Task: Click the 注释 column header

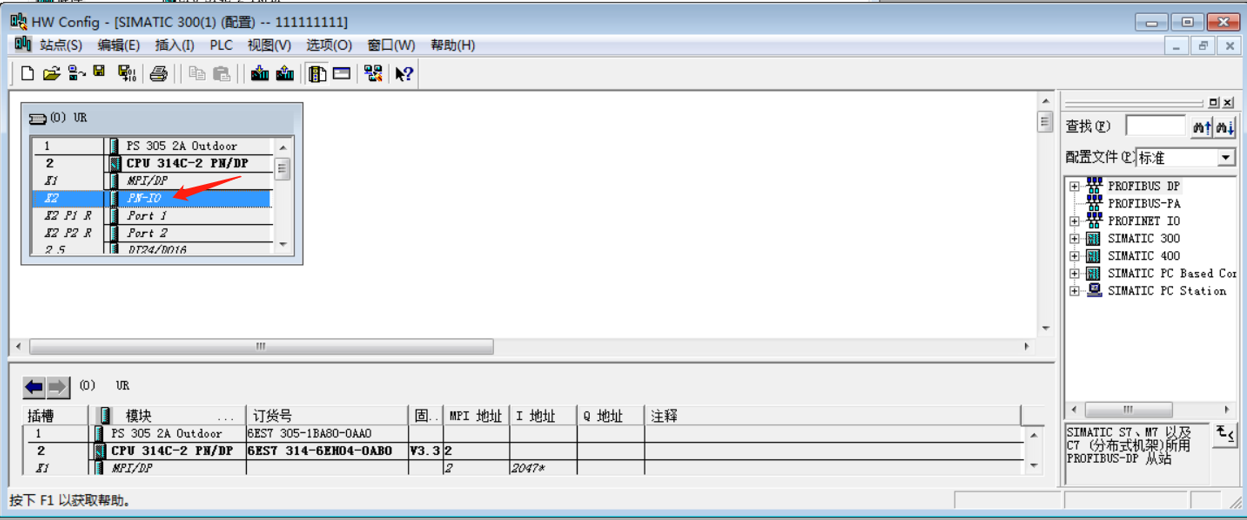Action: (833, 416)
